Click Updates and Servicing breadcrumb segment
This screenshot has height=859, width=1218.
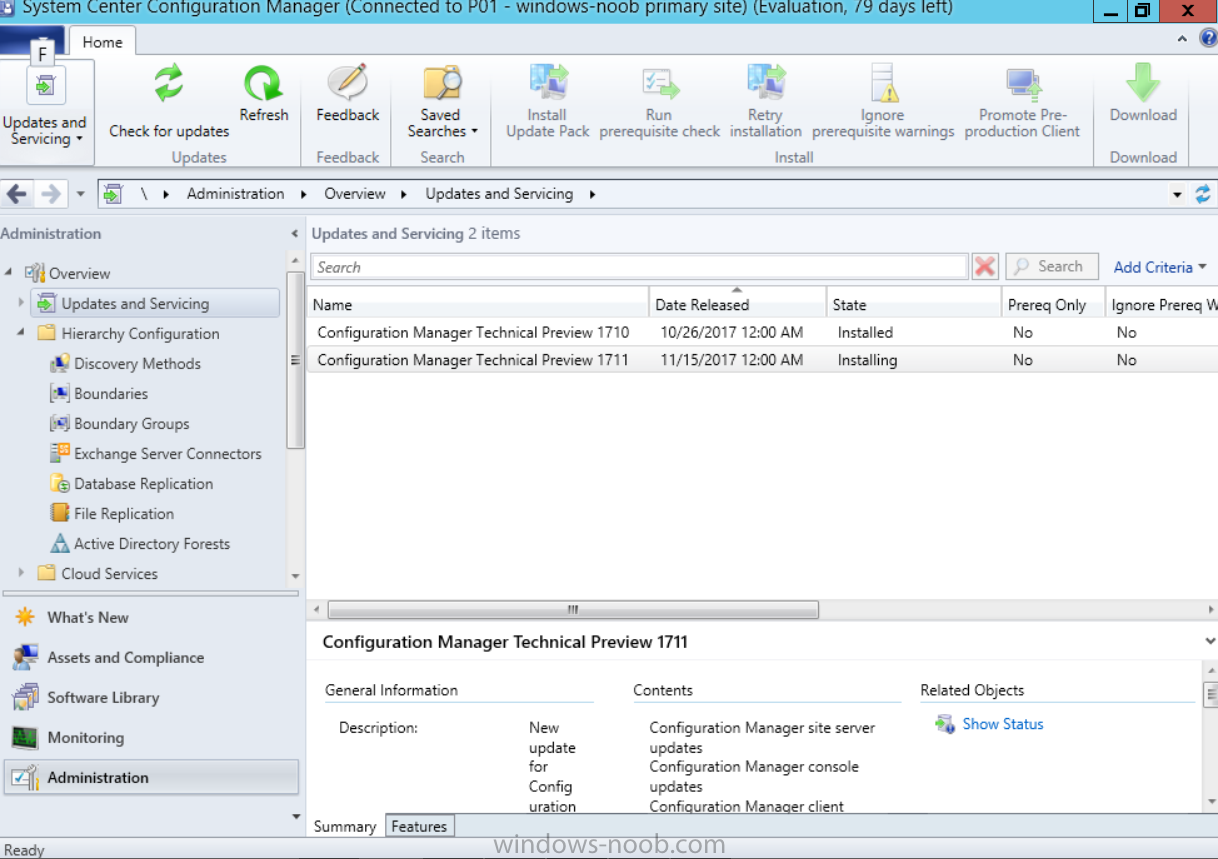(499, 194)
